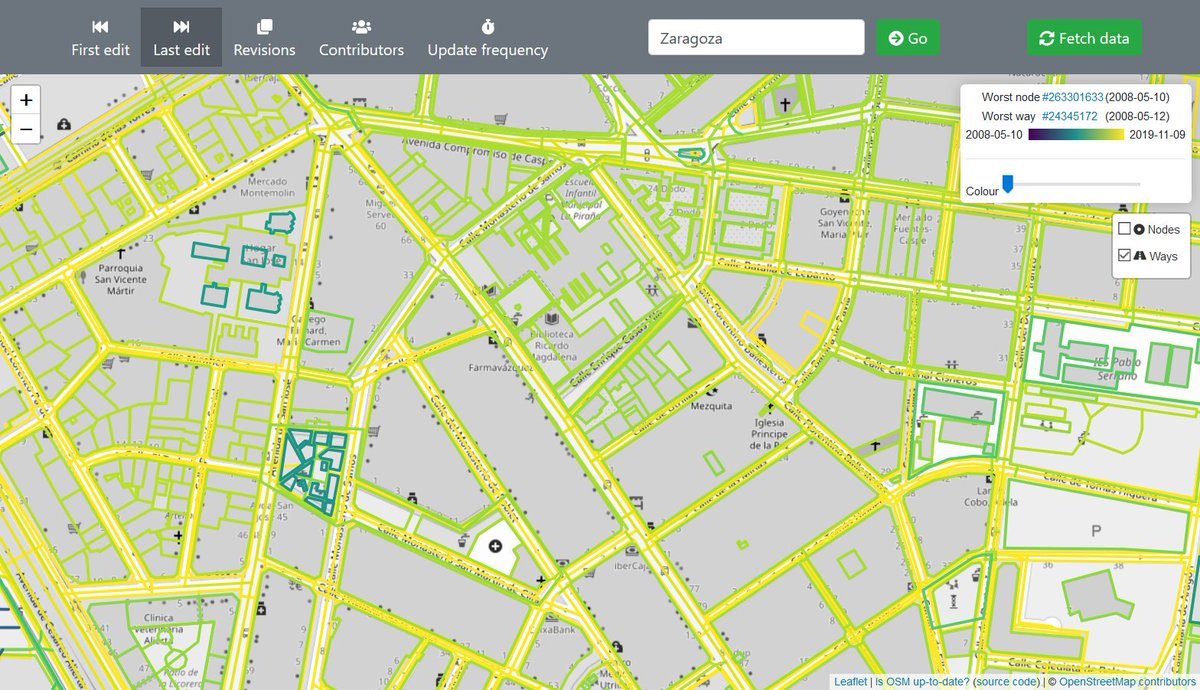The width and height of the screenshot is (1200, 690).
Task: Click the Contributors people icon
Action: pos(361,26)
